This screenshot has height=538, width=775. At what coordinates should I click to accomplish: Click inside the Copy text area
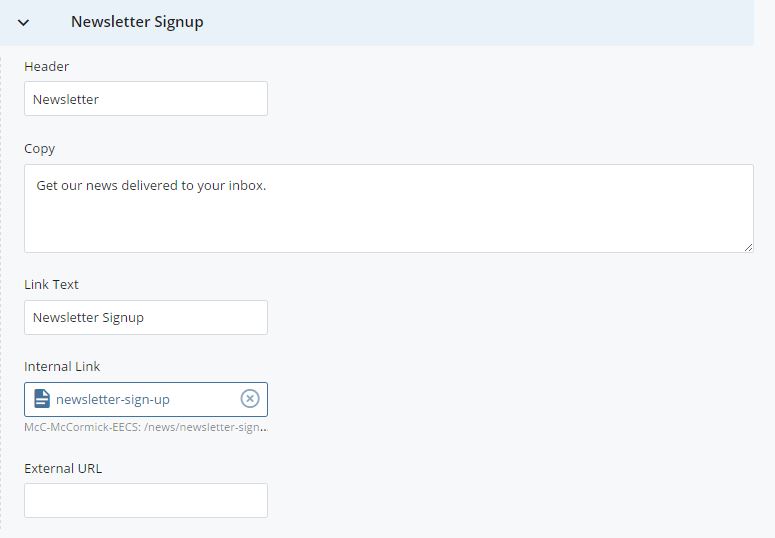click(x=389, y=209)
